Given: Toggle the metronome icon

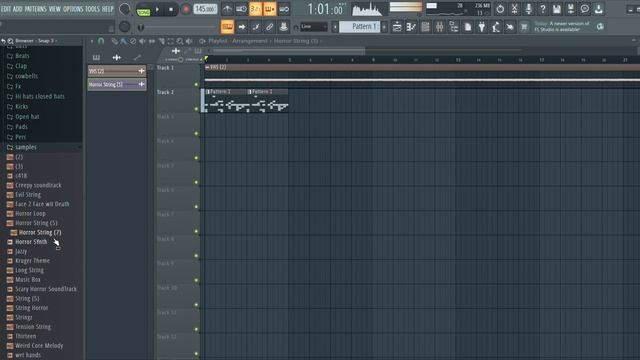Looking at the screenshot, I should pyautogui.click(x=227, y=9).
